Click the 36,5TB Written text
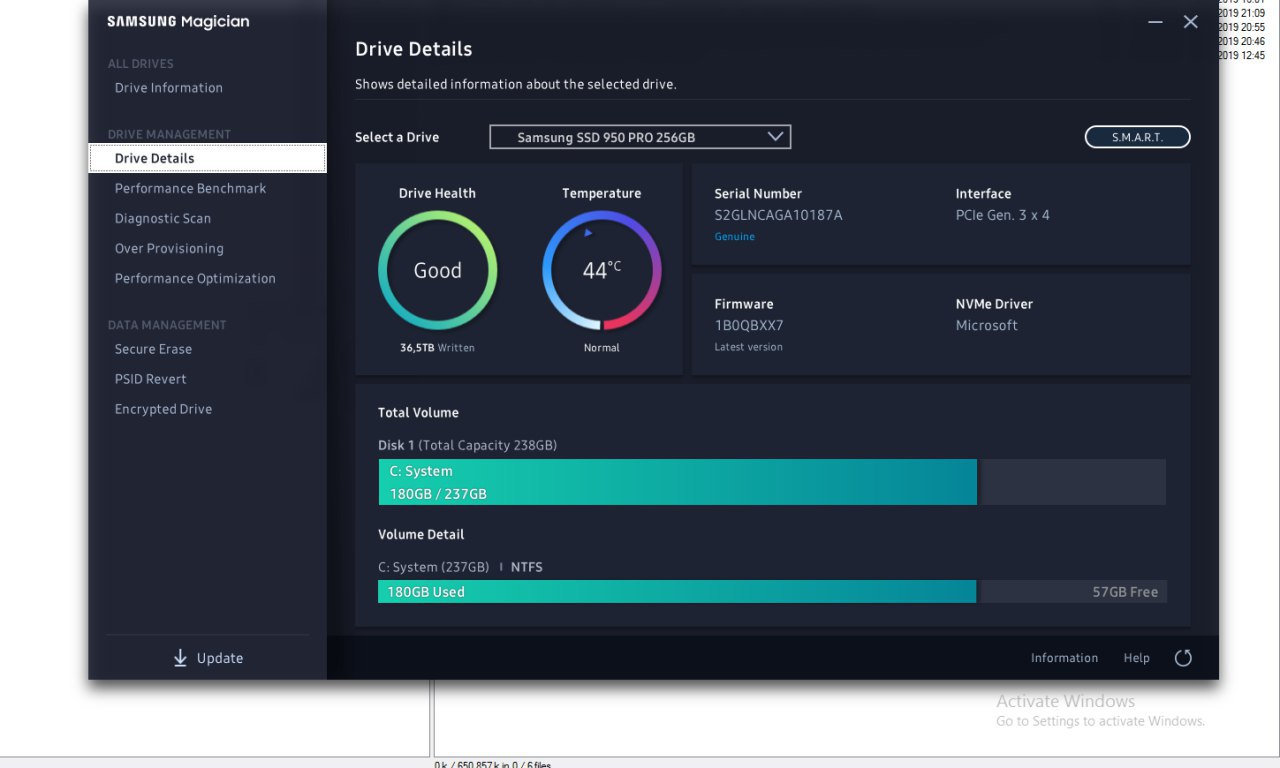Viewport: 1280px width, 768px height. coord(437,348)
